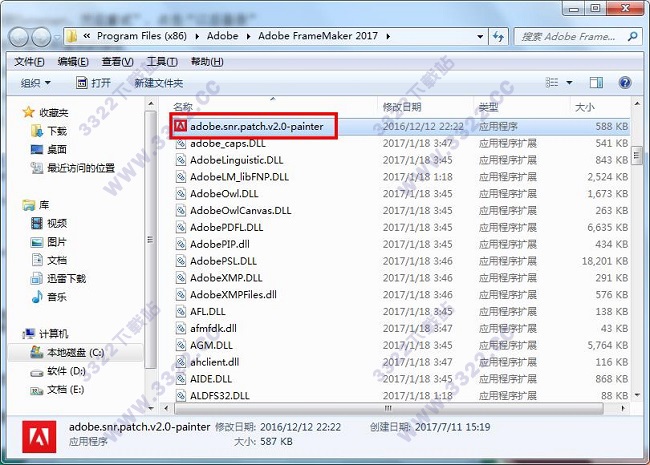
Task: Click the Videos library icon
Action: coord(37,223)
